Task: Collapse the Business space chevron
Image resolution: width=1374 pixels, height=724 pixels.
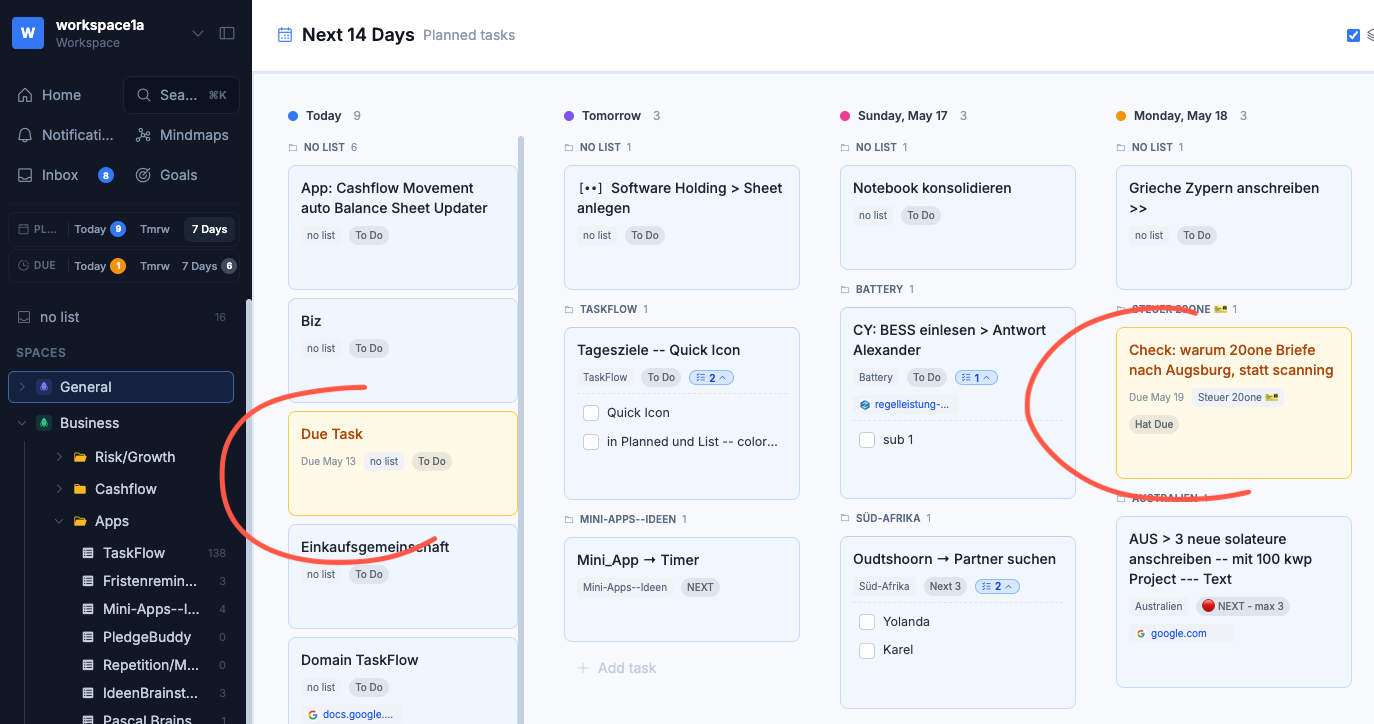Action: 22,423
